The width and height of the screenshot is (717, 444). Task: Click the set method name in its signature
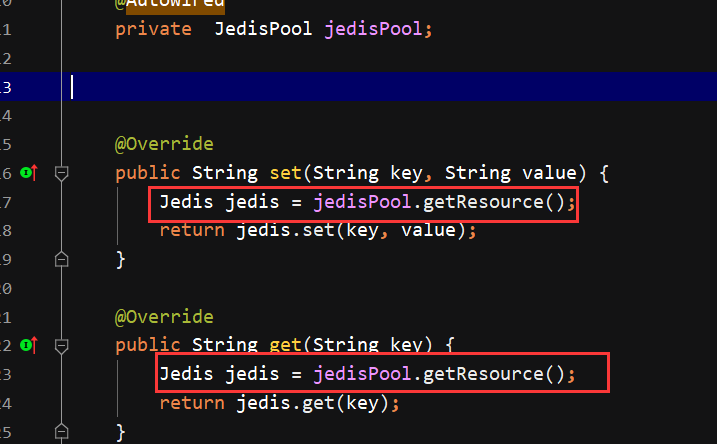tap(285, 173)
